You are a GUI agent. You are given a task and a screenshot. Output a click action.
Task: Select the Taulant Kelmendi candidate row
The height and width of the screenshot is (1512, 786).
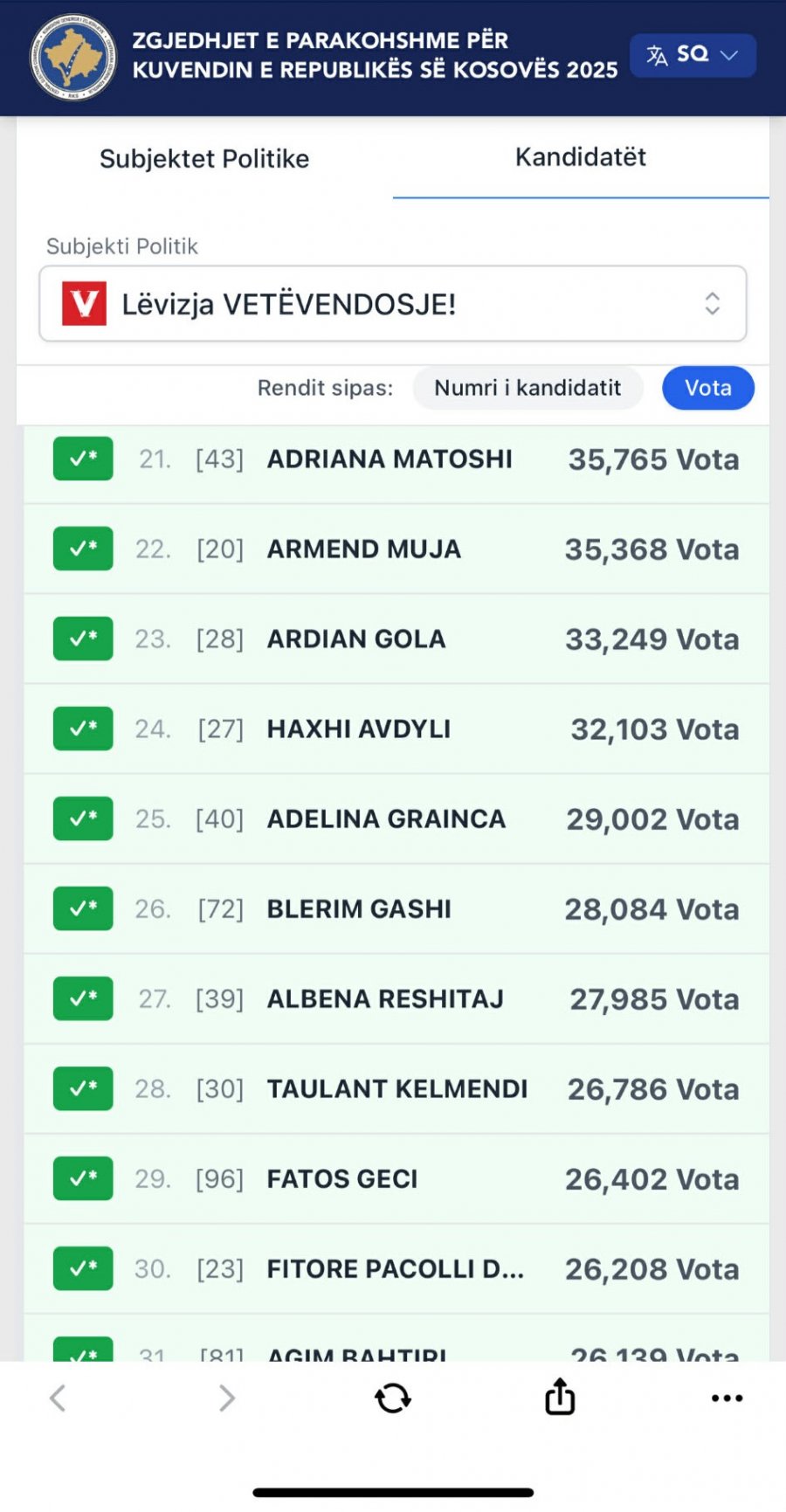pyautogui.click(x=397, y=1089)
